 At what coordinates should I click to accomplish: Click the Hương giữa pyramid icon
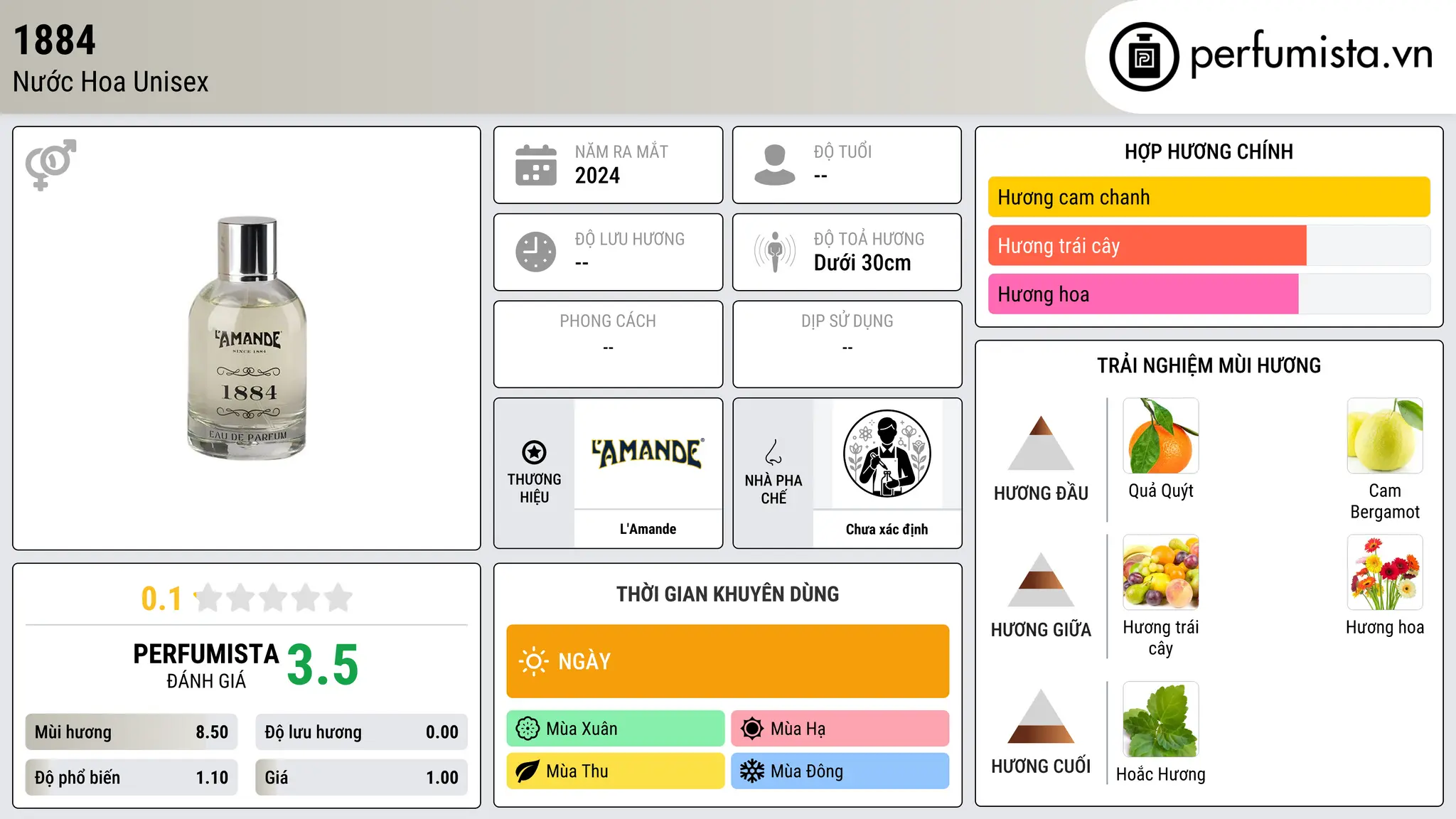(x=1041, y=579)
